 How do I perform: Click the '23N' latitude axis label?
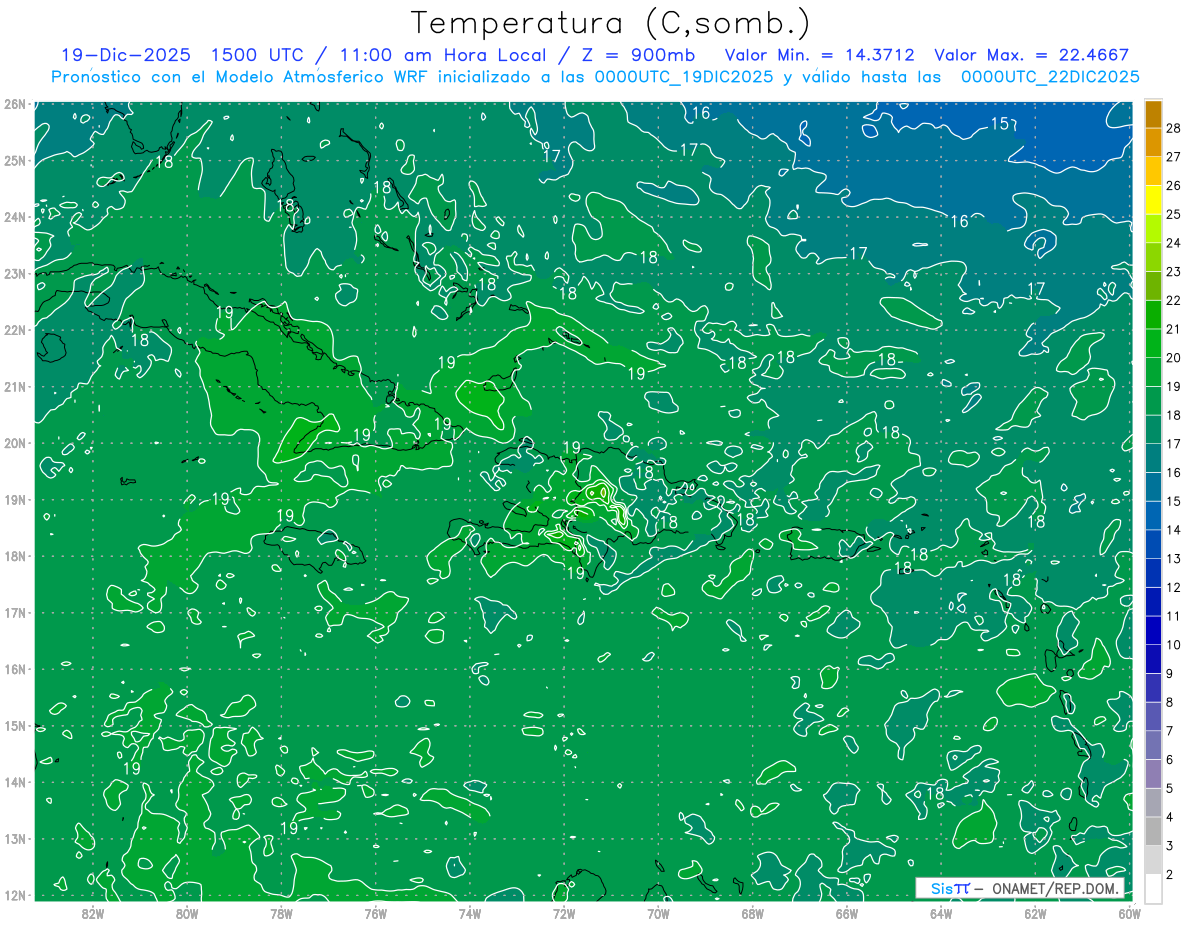pyautogui.click(x=16, y=273)
